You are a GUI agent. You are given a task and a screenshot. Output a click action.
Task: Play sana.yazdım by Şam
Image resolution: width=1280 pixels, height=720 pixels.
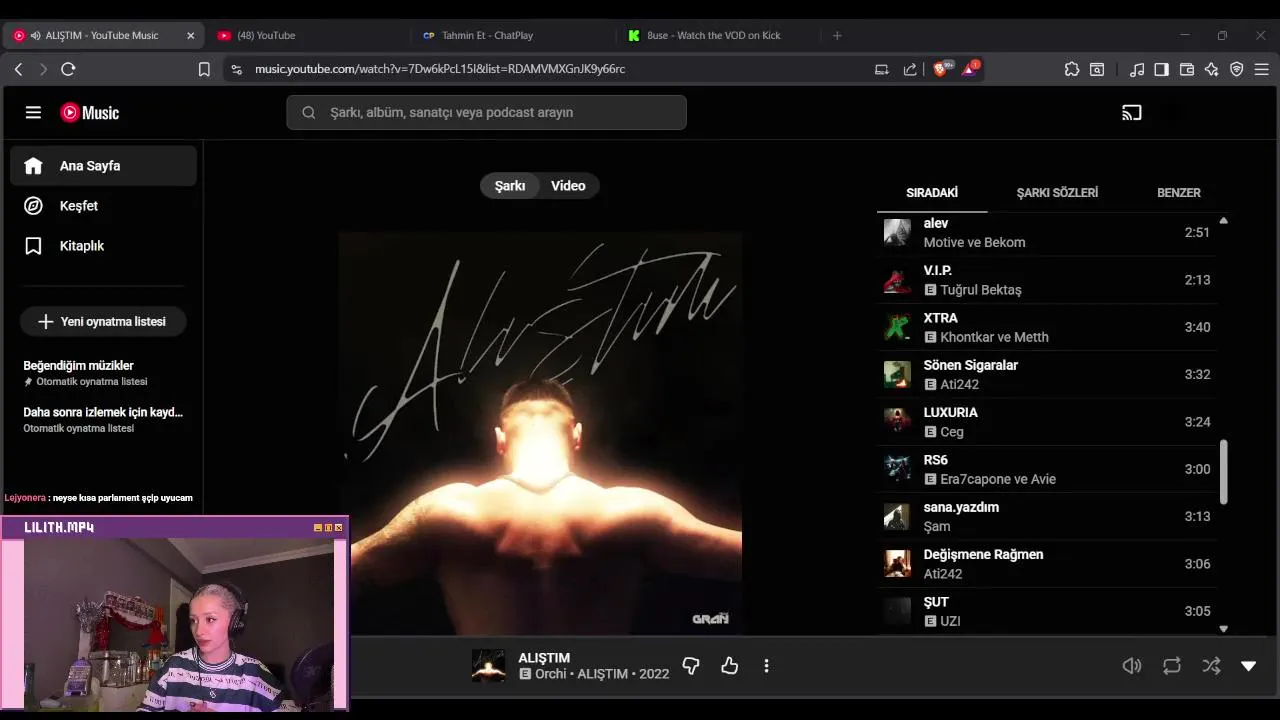tap(1047, 516)
